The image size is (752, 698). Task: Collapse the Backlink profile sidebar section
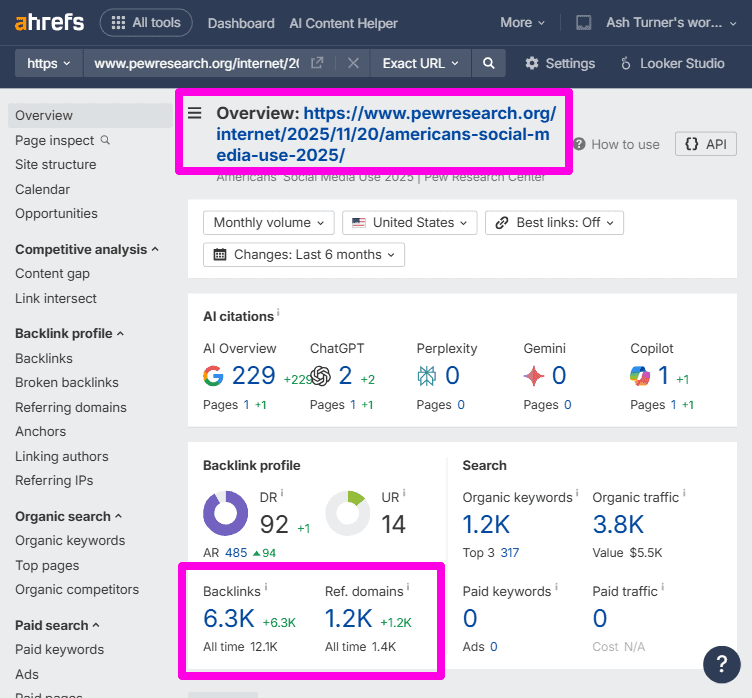pyautogui.click(x=70, y=333)
